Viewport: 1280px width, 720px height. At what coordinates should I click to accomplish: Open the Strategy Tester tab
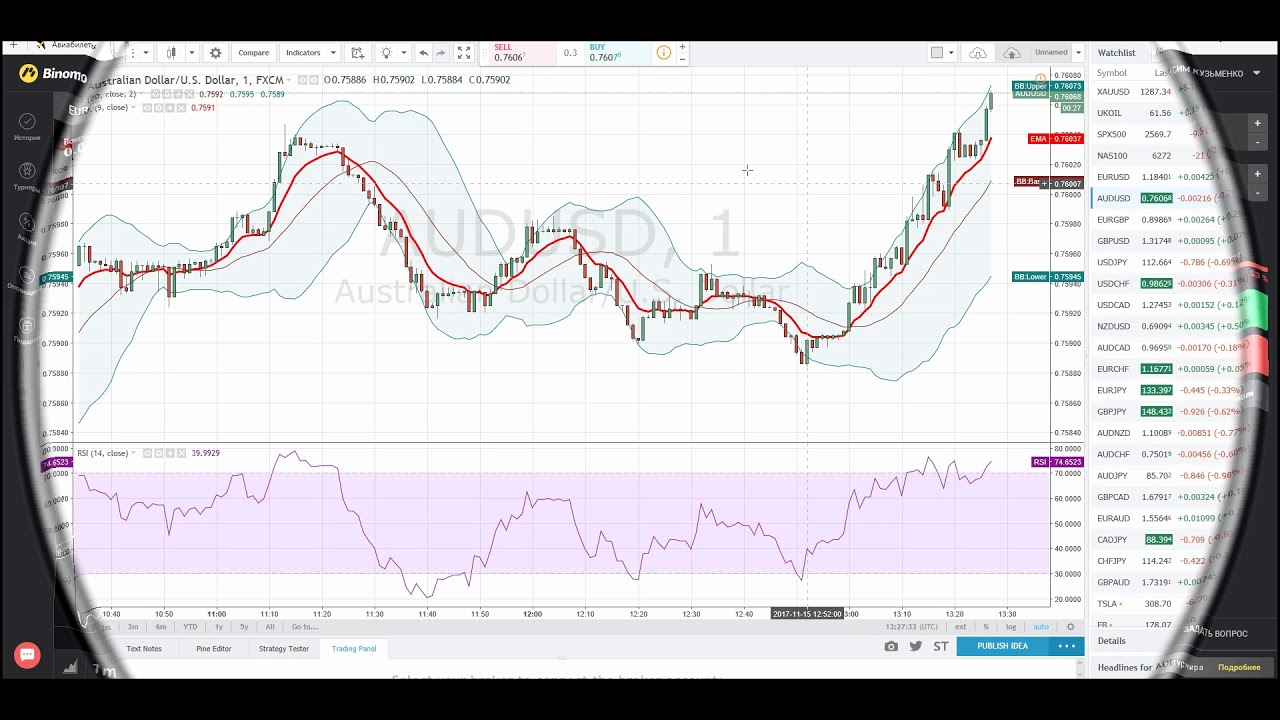[284, 649]
